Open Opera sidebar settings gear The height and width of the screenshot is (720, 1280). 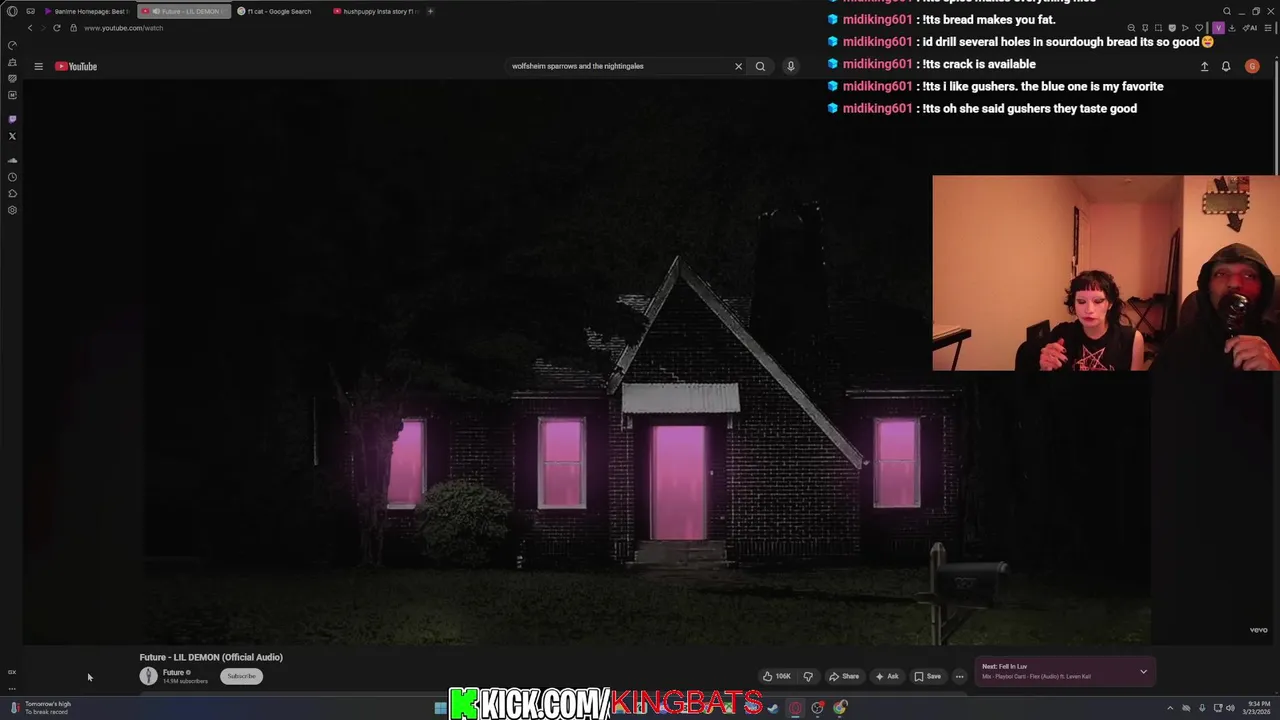click(x=12, y=210)
